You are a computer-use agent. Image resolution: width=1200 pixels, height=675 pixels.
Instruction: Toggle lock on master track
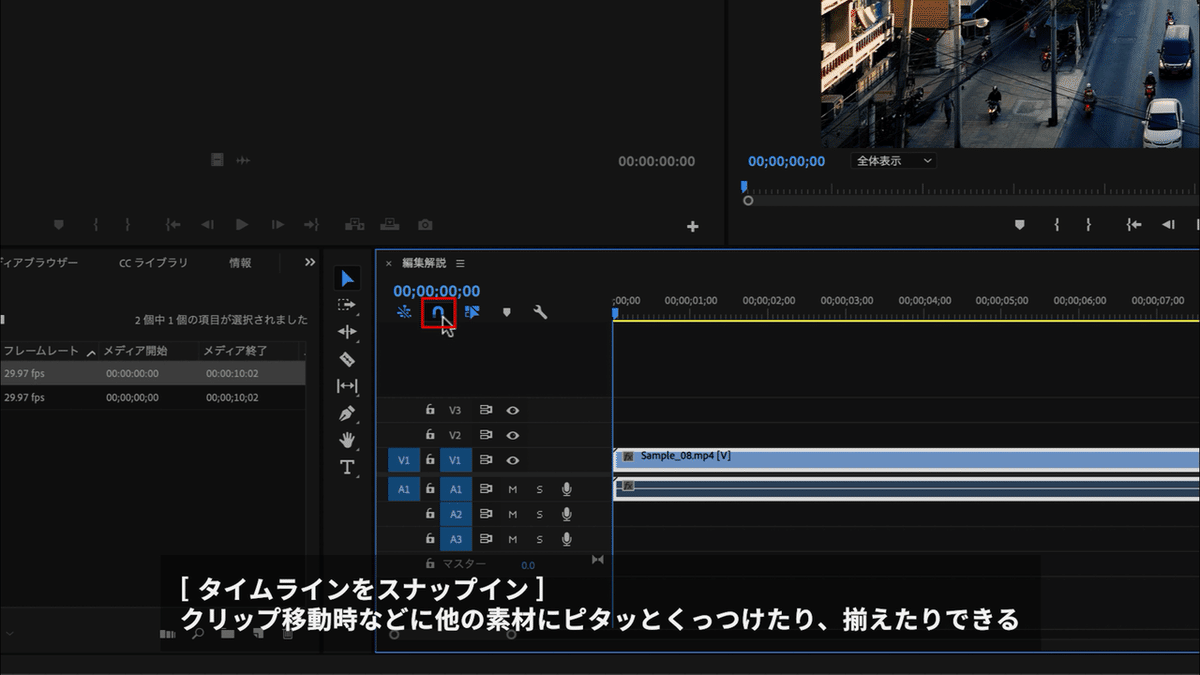pyautogui.click(x=430, y=563)
